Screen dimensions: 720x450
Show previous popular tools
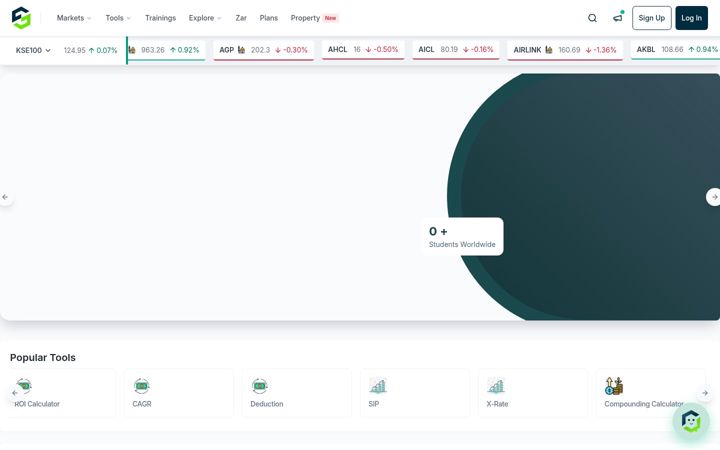click(x=15, y=393)
